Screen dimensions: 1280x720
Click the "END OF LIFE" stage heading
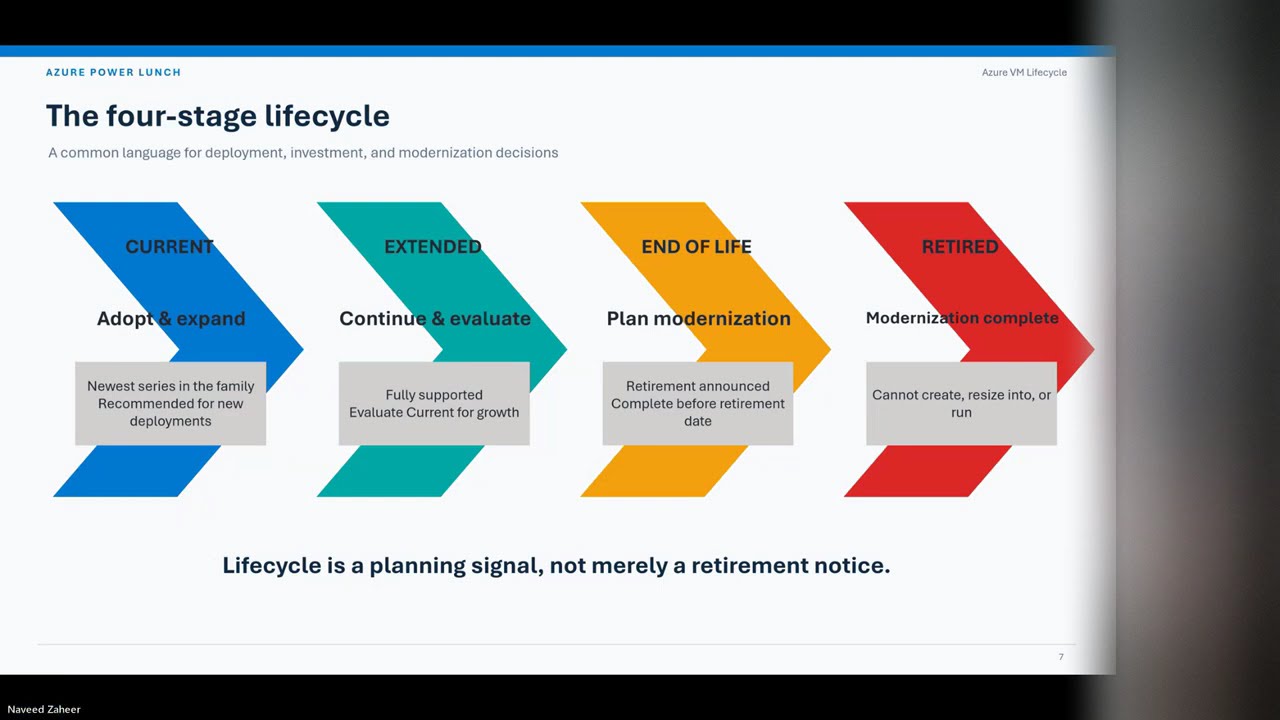pos(696,246)
